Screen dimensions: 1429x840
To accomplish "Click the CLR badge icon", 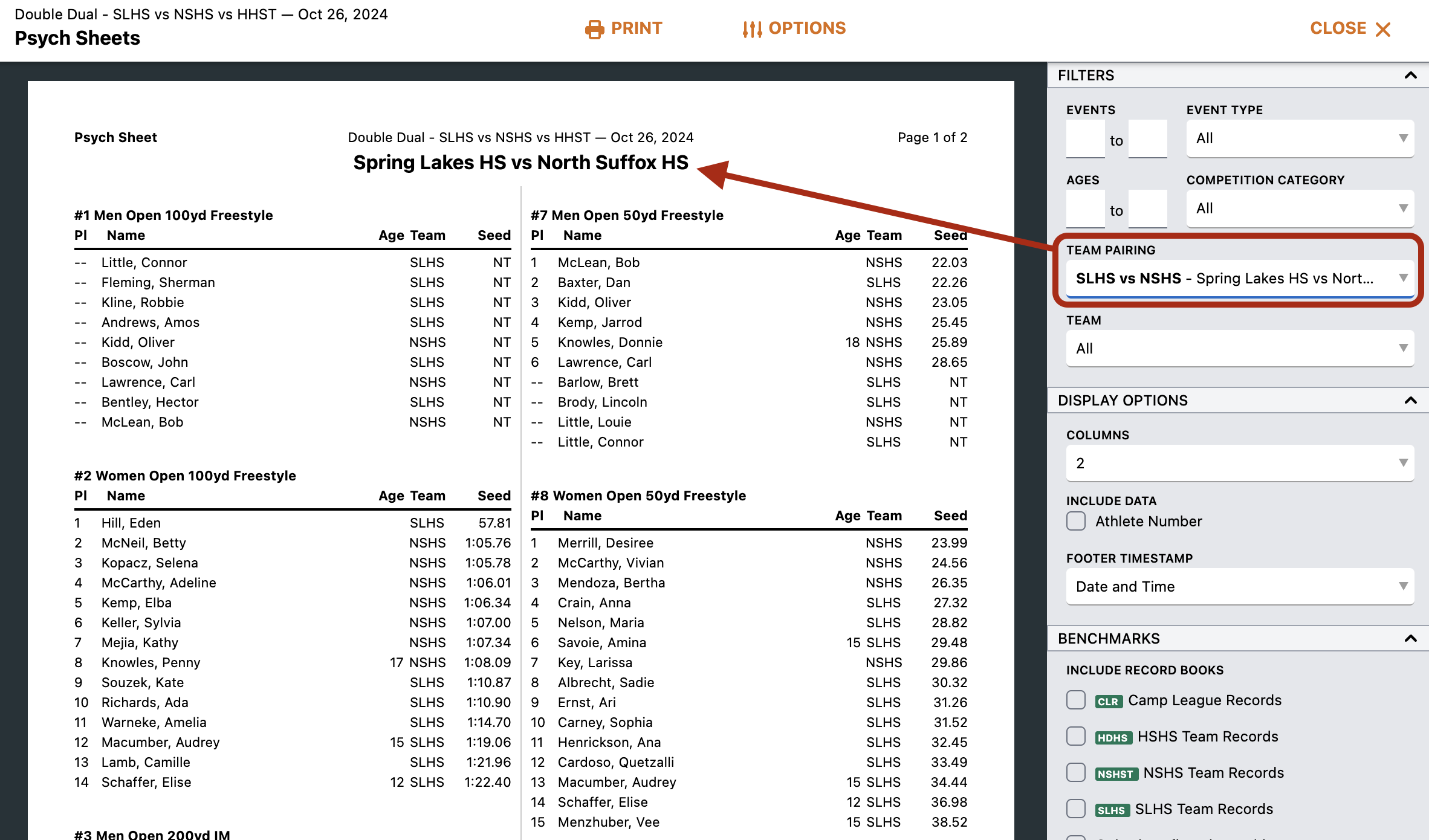I will coord(1109,701).
